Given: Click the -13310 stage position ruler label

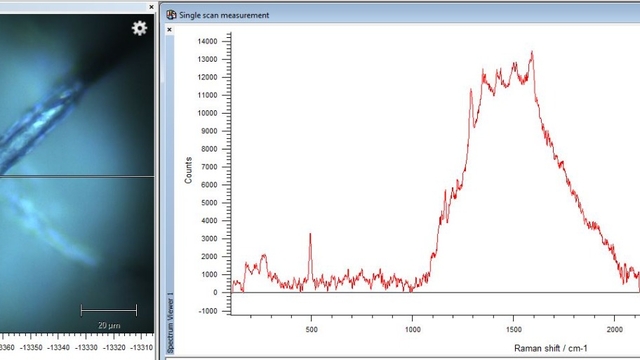Looking at the screenshot, I should point(141,348).
